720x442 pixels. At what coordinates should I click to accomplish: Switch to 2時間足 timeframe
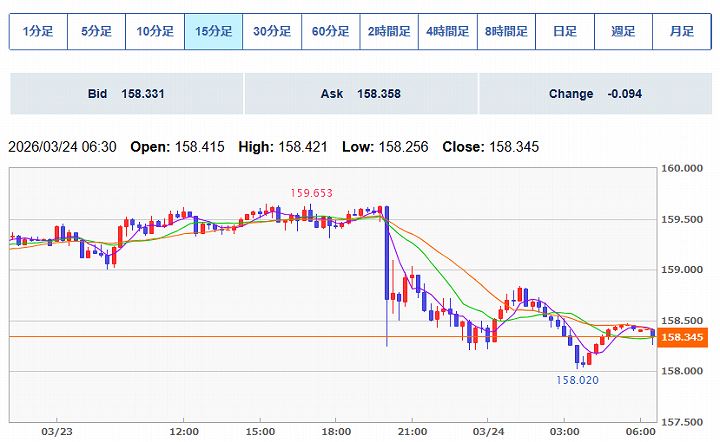point(389,31)
